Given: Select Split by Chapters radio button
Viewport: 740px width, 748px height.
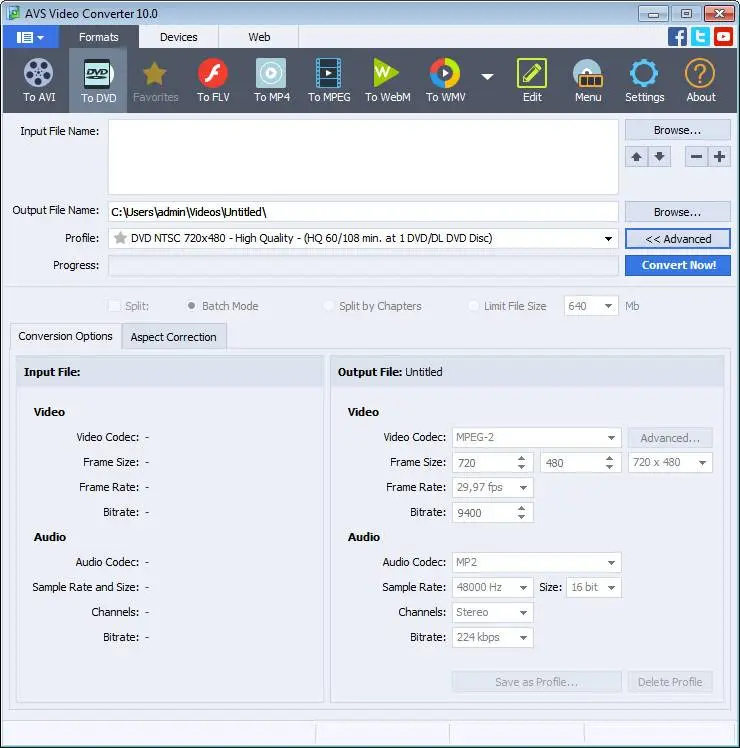Looking at the screenshot, I should coord(329,306).
